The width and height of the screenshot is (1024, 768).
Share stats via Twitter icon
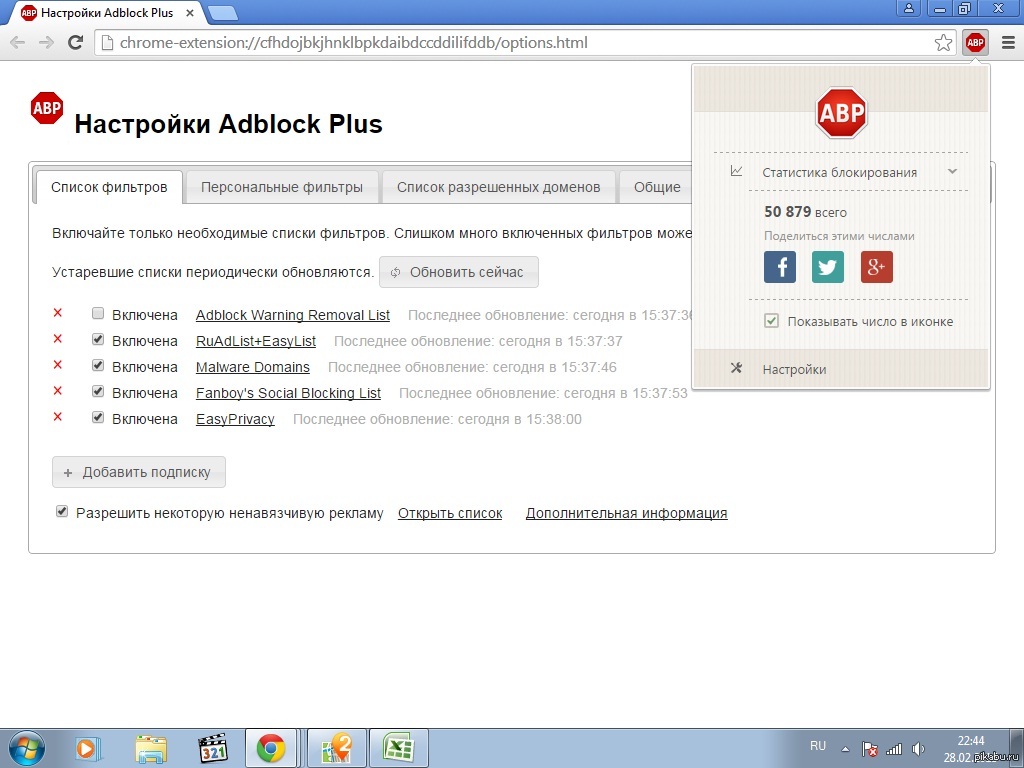828,267
